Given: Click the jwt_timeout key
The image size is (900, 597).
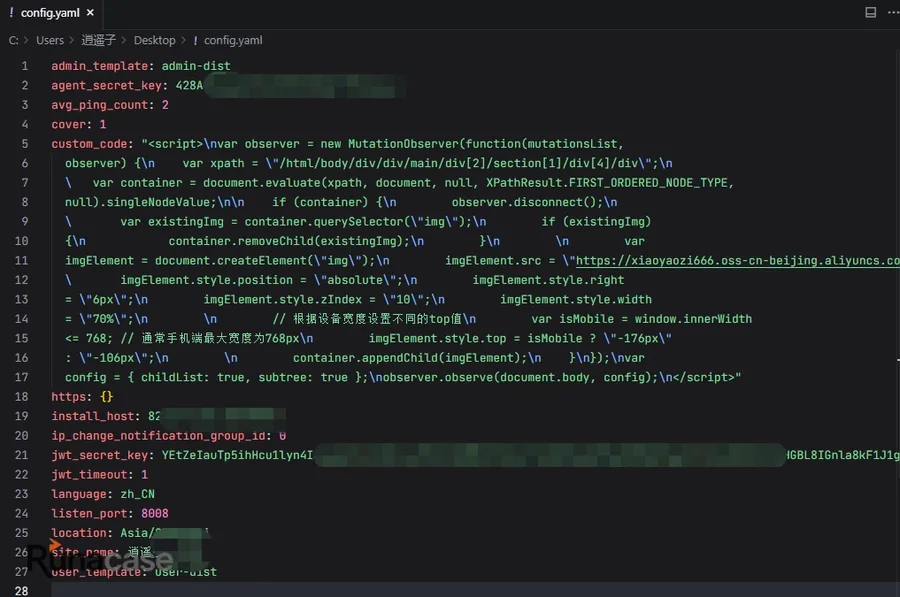Looking at the screenshot, I should click(x=89, y=475).
